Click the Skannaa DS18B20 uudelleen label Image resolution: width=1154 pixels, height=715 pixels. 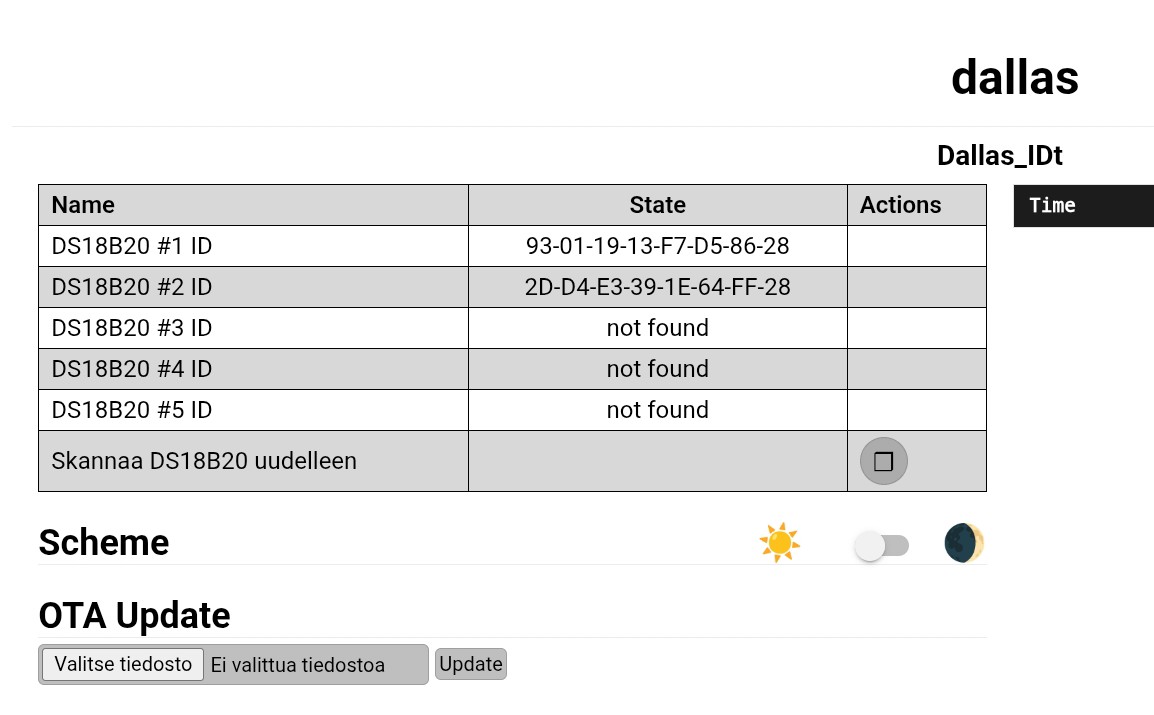click(204, 461)
